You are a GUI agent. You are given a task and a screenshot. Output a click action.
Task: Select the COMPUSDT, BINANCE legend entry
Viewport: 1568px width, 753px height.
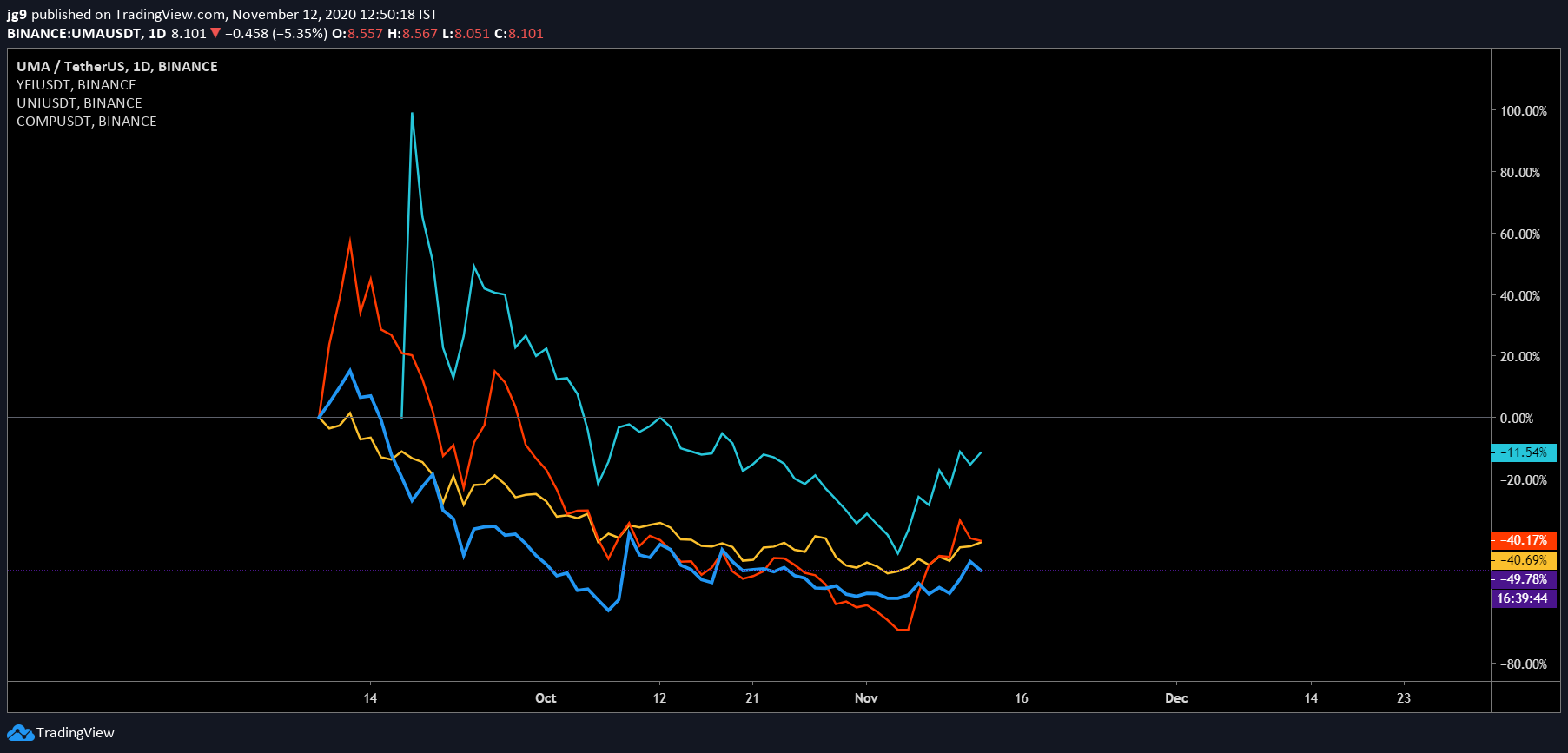[87, 122]
